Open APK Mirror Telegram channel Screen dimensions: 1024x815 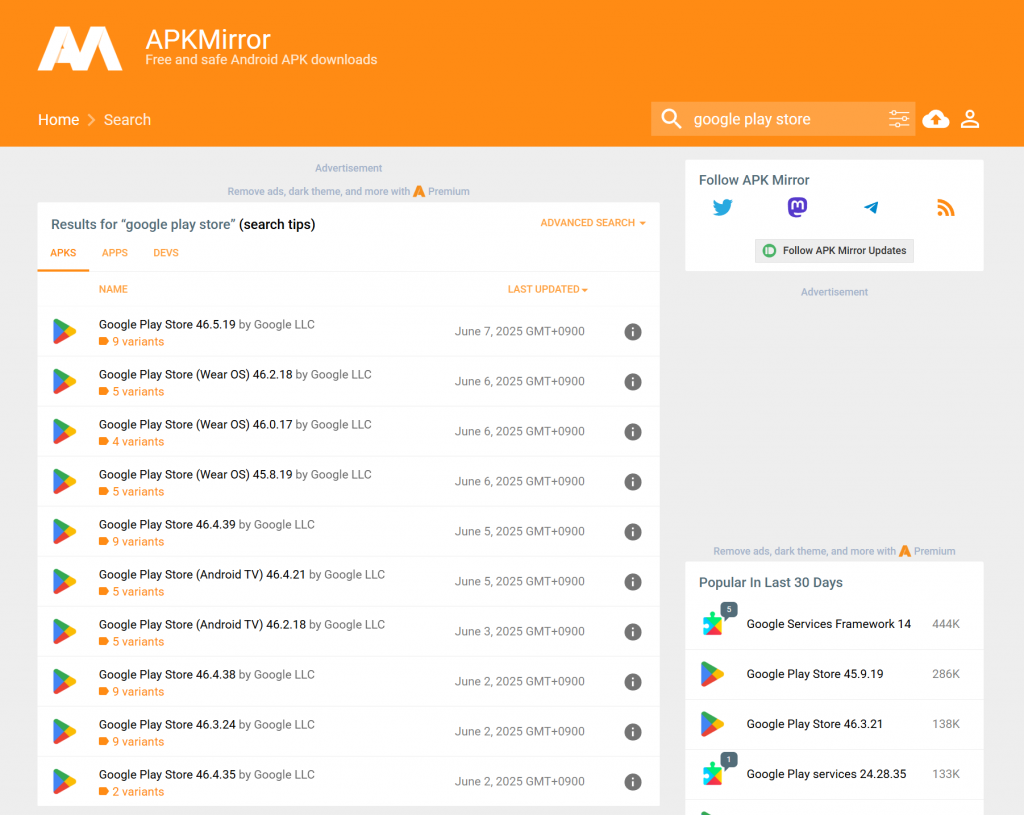[871, 208]
